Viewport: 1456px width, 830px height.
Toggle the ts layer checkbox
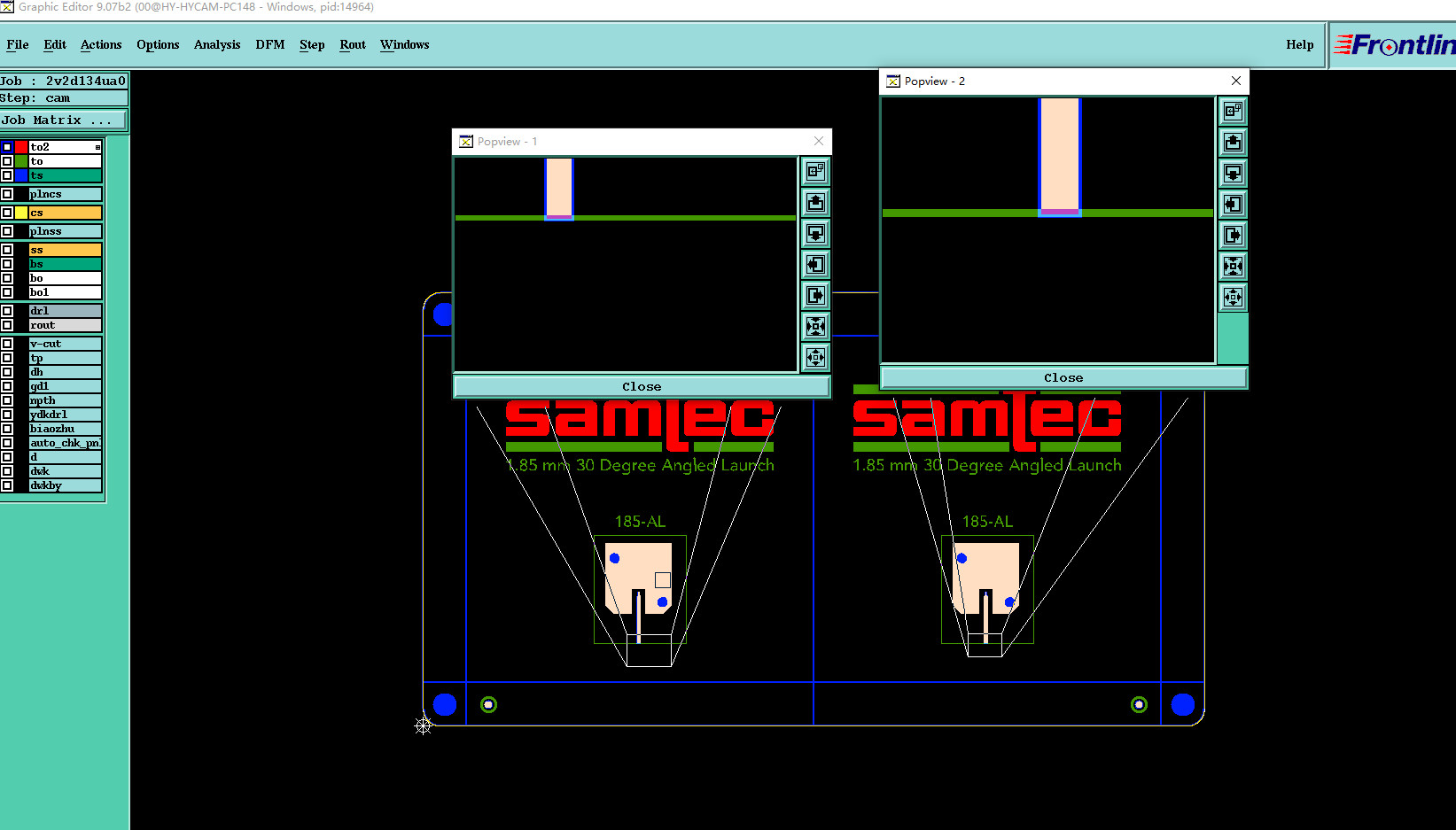tap(7, 175)
